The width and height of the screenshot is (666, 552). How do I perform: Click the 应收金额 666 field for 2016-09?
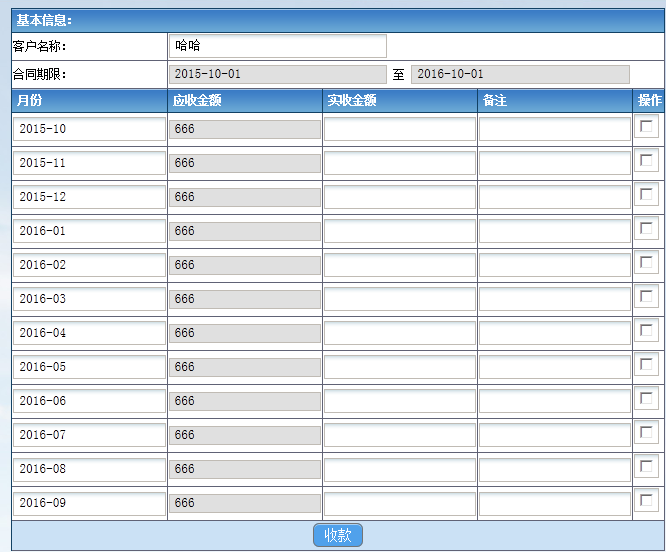click(245, 503)
